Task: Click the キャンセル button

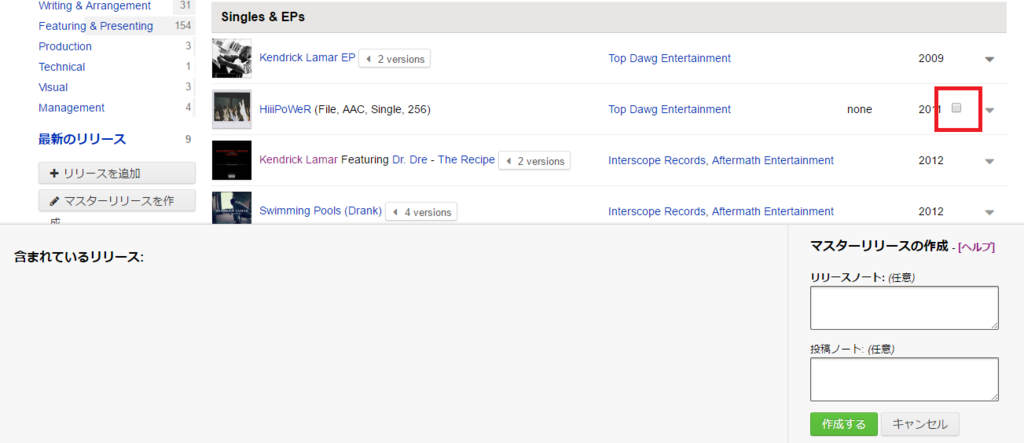Action: coord(920,424)
